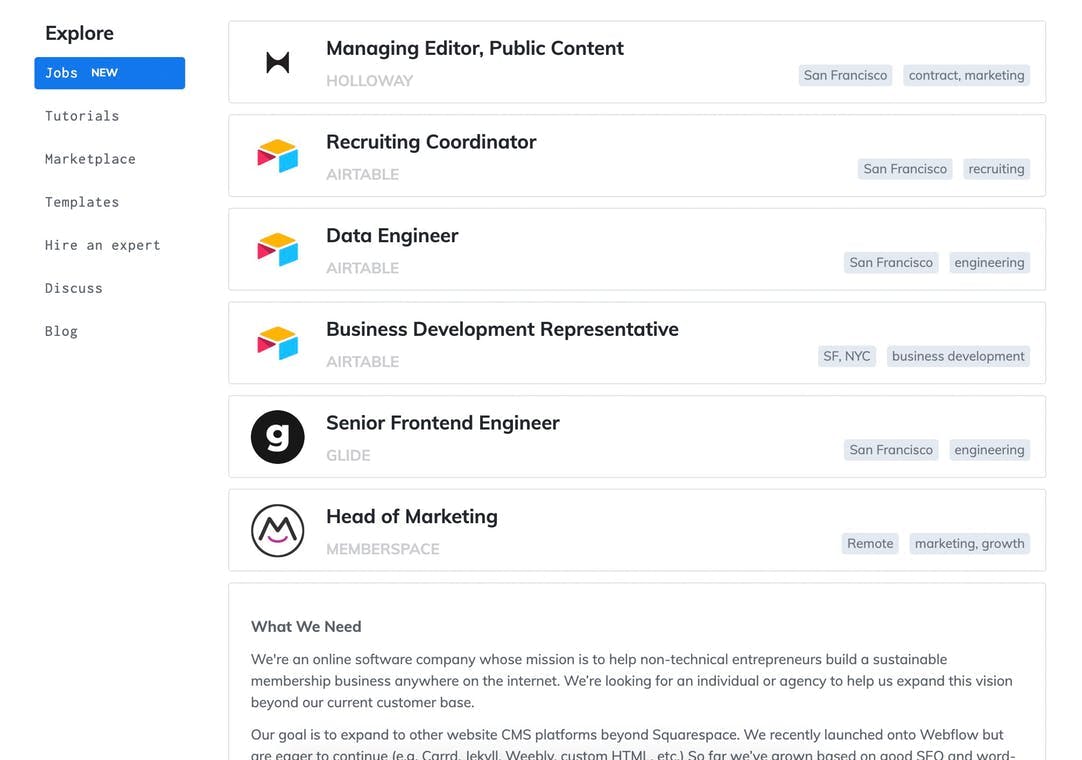The width and height of the screenshot is (1082, 760).
Task: Click the Remote tag on Head of Marketing
Action: pyautogui.click(x=870, y=543)
